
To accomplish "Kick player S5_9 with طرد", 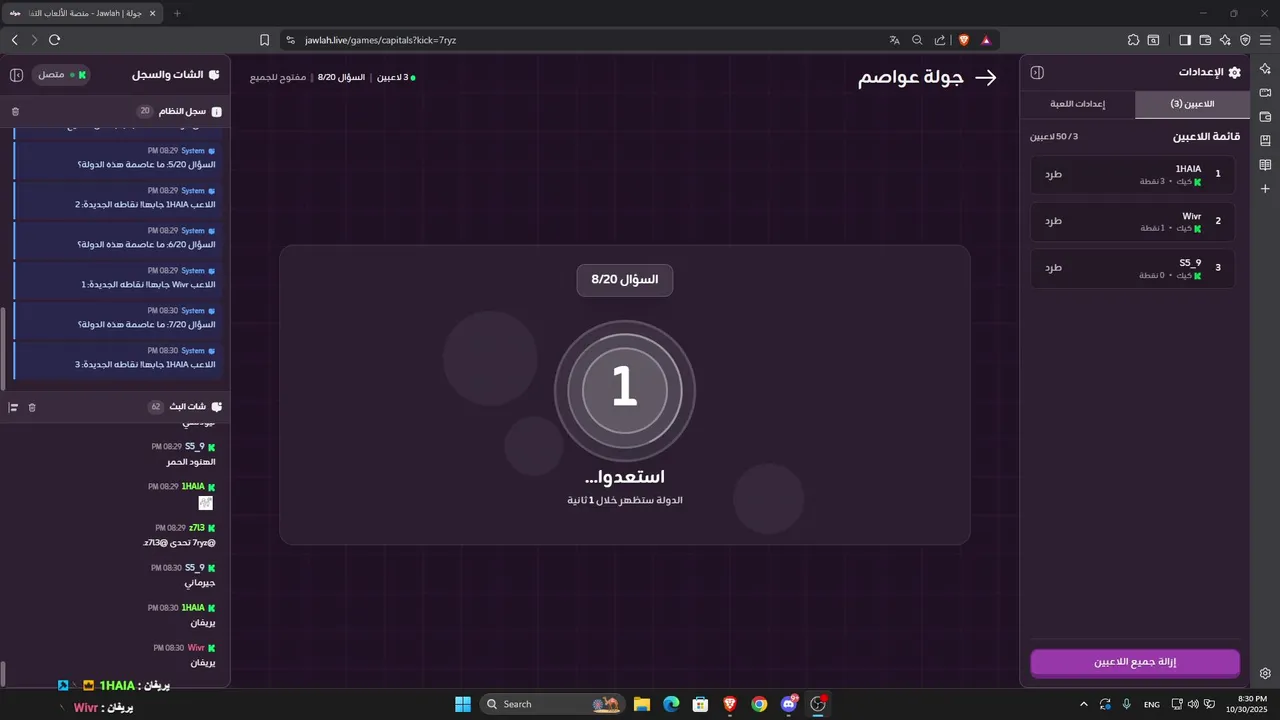I will 1053,268.
